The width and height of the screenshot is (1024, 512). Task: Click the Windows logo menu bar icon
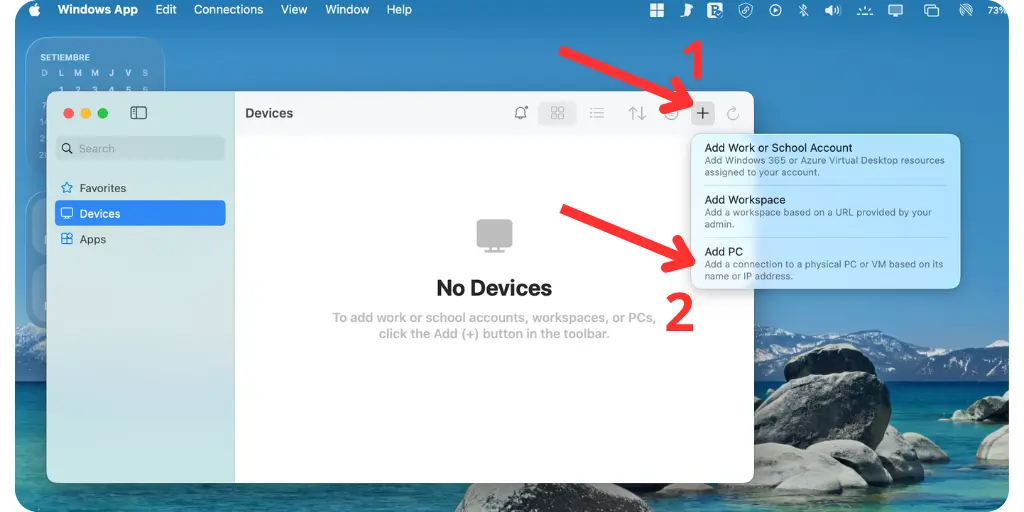coord(657,10)
